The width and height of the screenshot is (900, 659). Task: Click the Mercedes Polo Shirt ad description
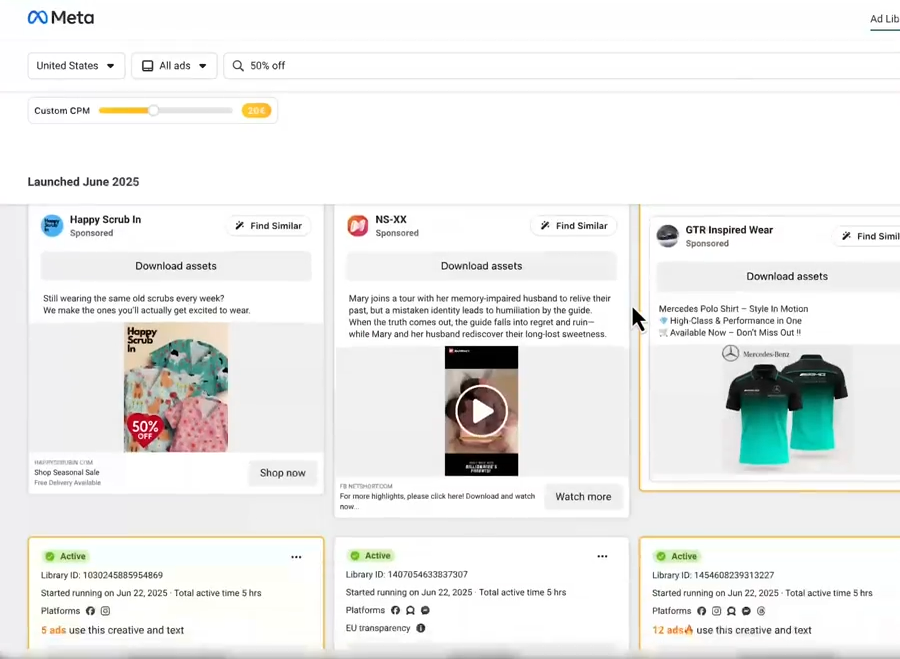[x=734, y=321]
